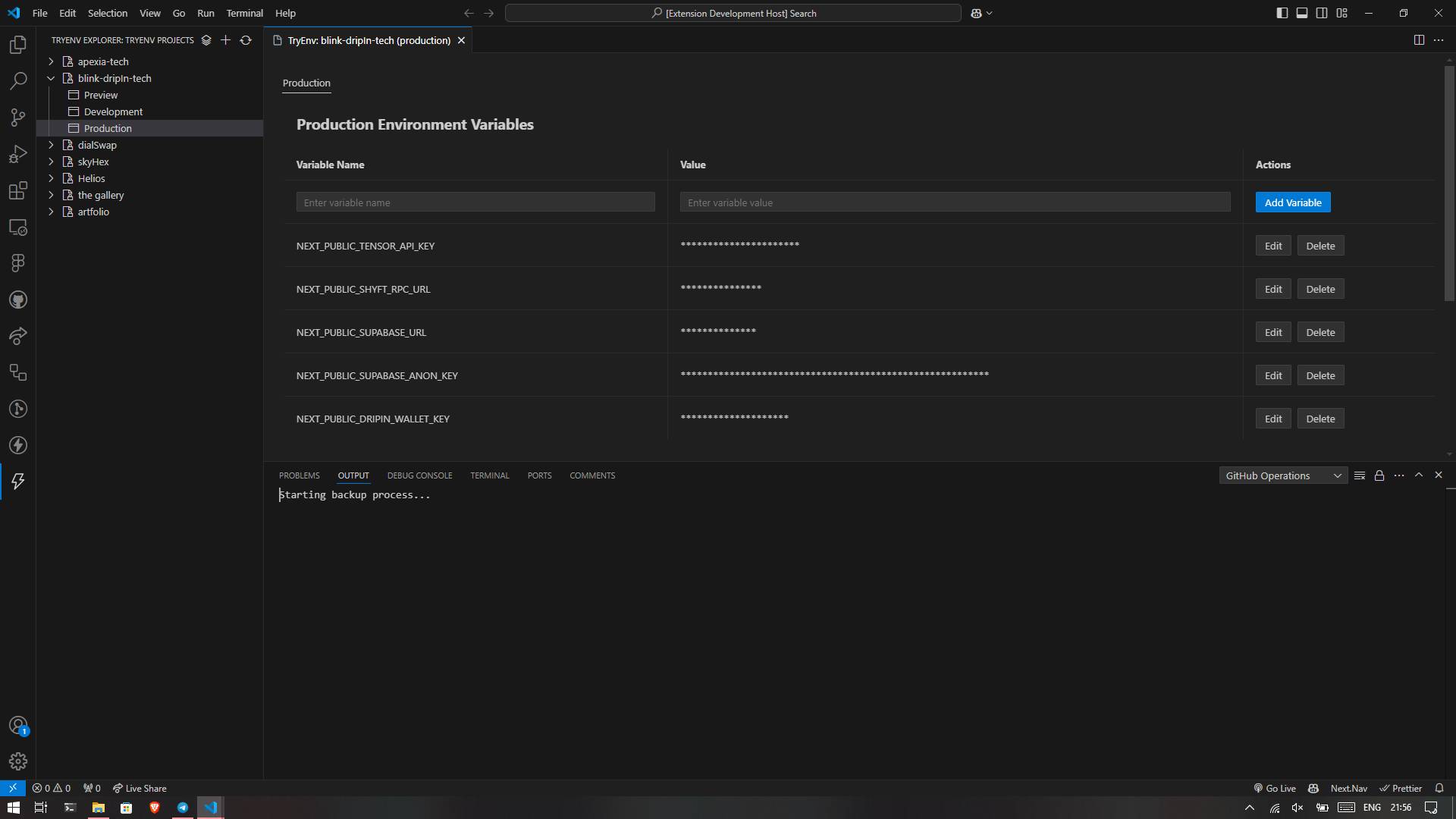Expand the artfolio project
This screenshot has width=1456, height=819.
[x=51, y=212]
